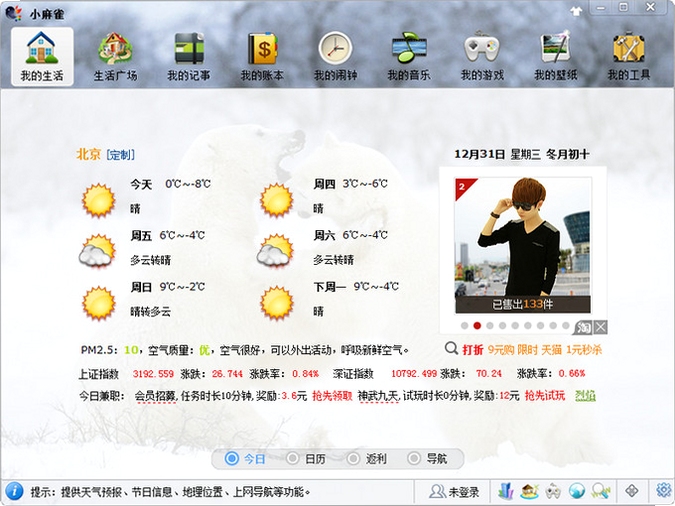Open the 天猫 link
This screenshot has height=506, width=675.
[551, 350]
